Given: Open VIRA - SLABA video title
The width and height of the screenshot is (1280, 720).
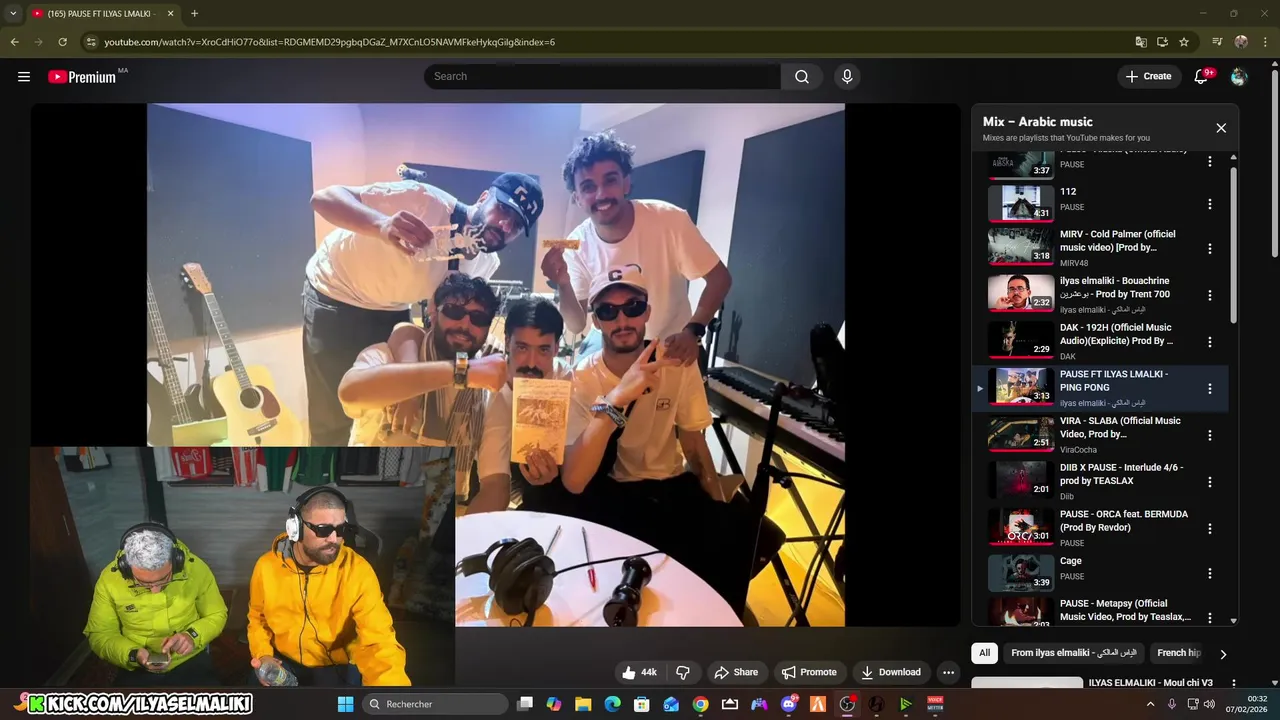Looking at the screenshot, I should [x=1120, y=428].
